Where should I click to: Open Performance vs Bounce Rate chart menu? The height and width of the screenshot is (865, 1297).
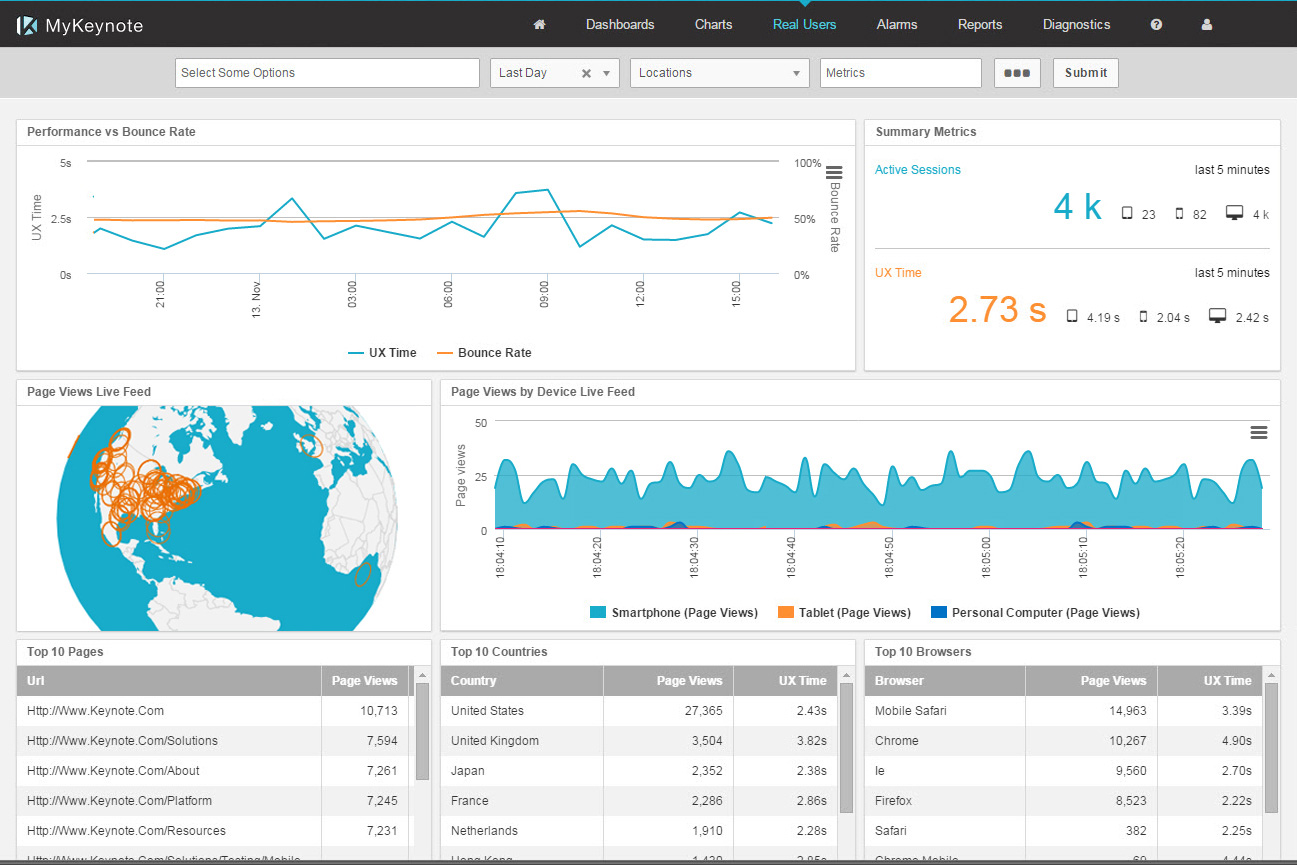tap(834, 173)
